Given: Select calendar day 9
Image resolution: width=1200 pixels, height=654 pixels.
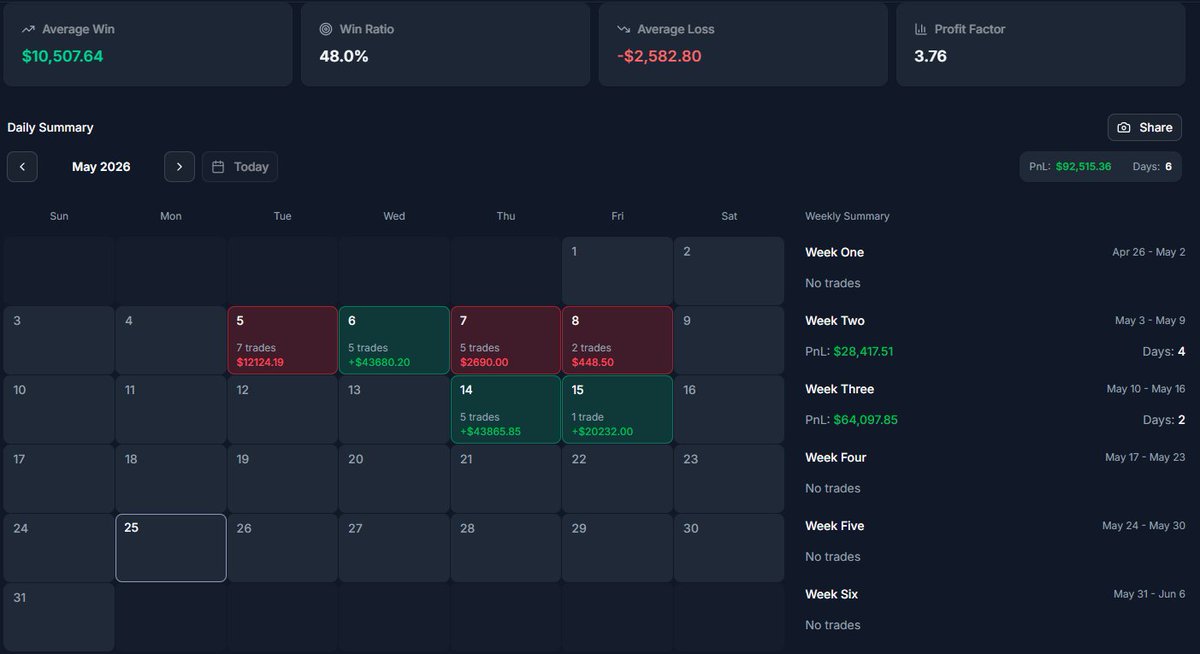Looking at the screenshot, I should (x=729, y=340).
